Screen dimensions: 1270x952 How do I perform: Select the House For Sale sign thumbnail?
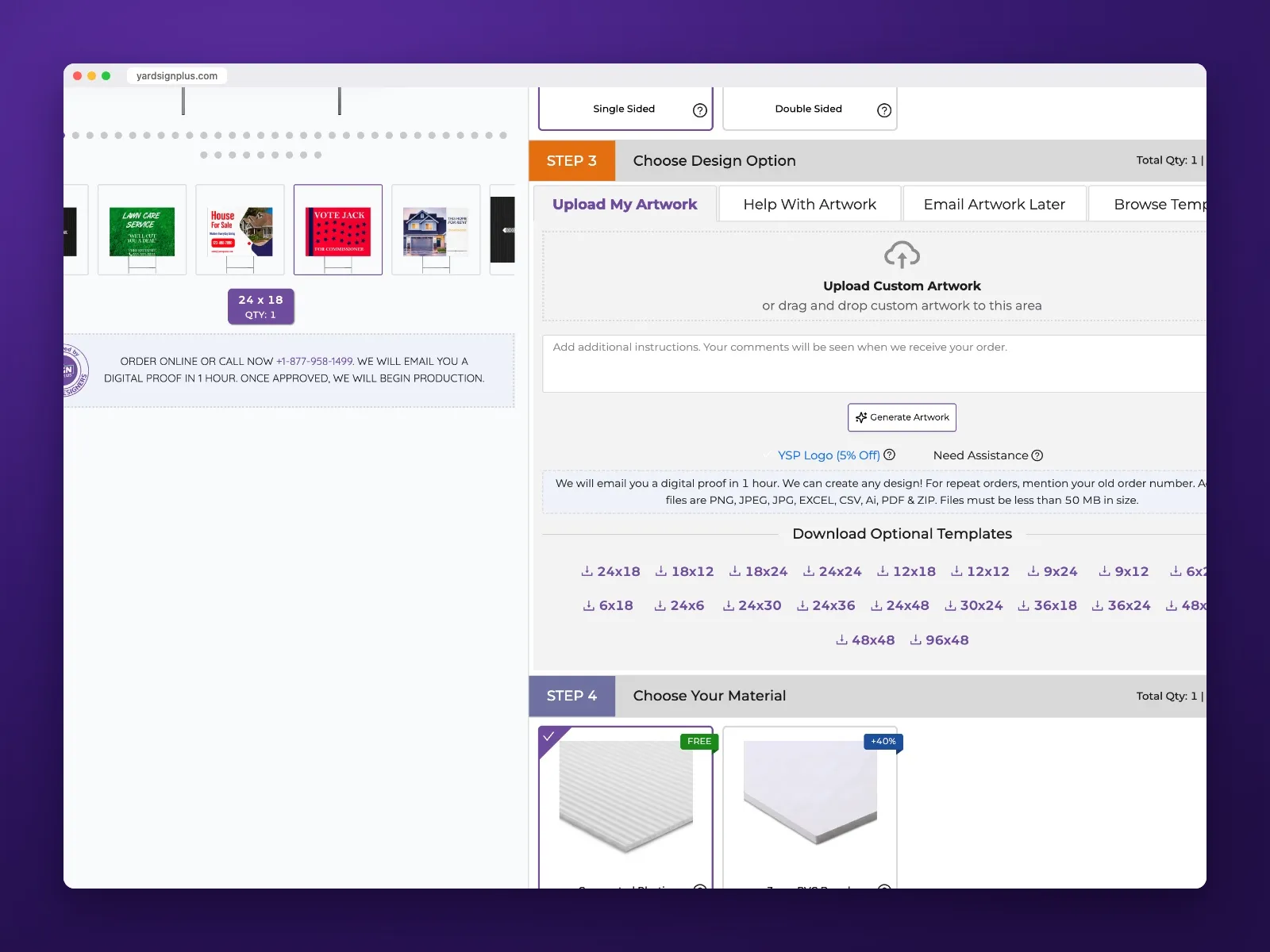(240, 230)
